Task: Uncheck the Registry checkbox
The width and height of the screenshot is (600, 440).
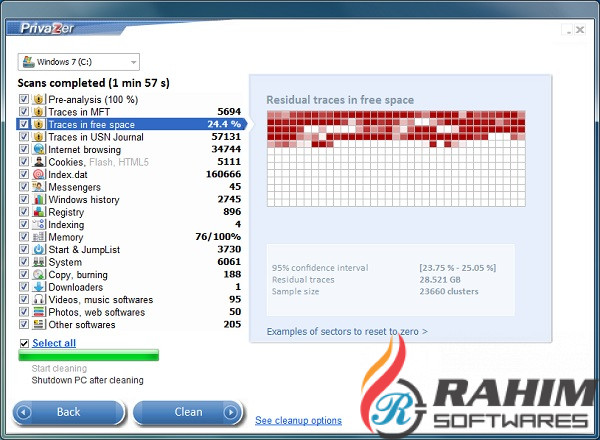Action: 24,212
